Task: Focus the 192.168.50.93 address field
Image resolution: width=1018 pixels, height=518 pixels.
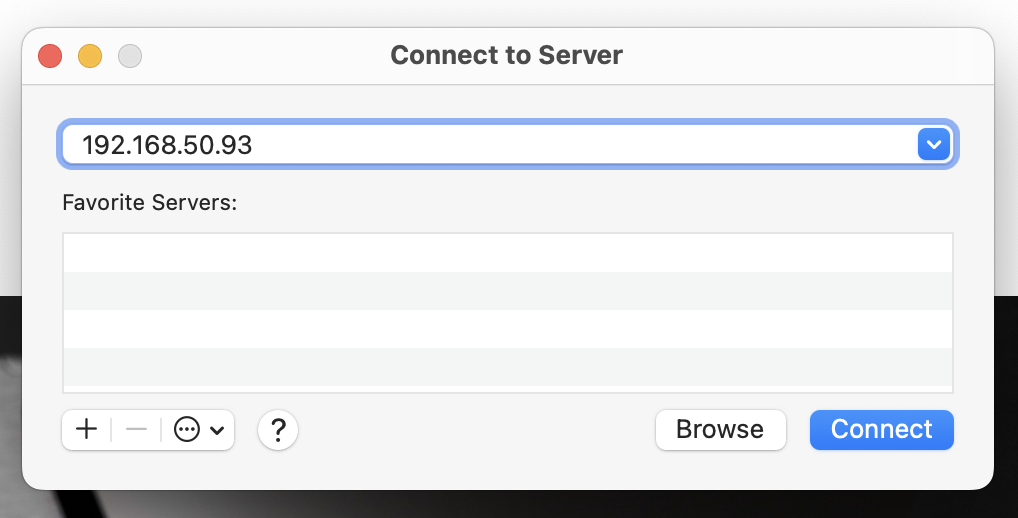Action: tap(488, 144)
